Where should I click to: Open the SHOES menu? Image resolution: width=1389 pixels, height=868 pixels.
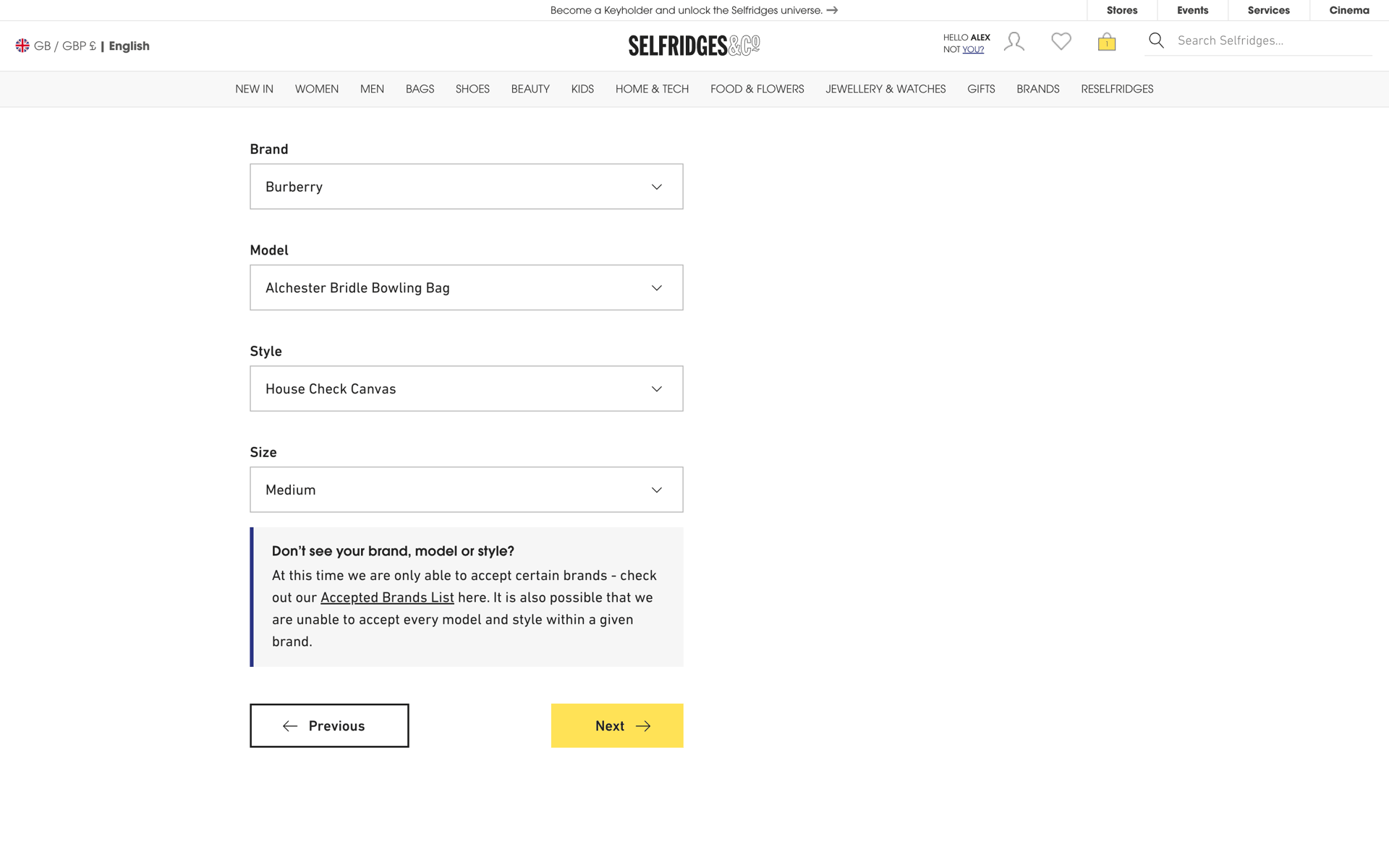(472, 89)
